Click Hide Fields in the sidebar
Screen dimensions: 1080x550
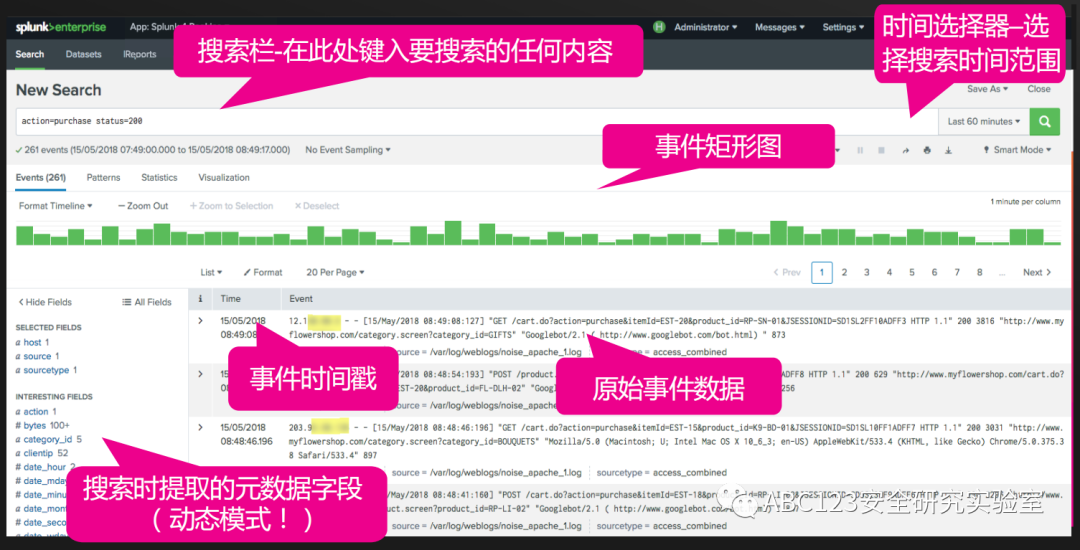click(45, 302)
